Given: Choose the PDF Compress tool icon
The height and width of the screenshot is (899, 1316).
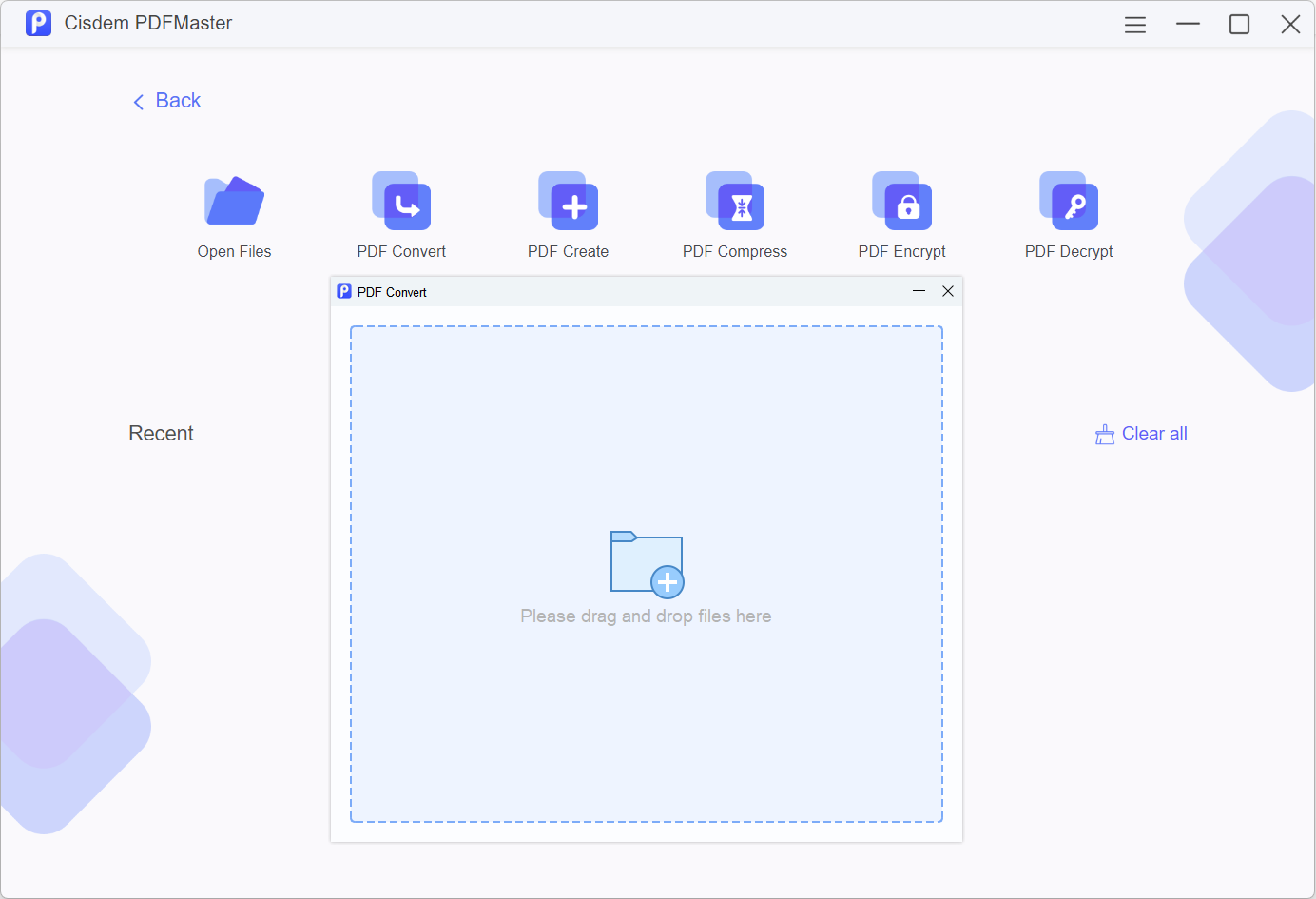Looking at the screenshot, I should [x=735, y=200].
